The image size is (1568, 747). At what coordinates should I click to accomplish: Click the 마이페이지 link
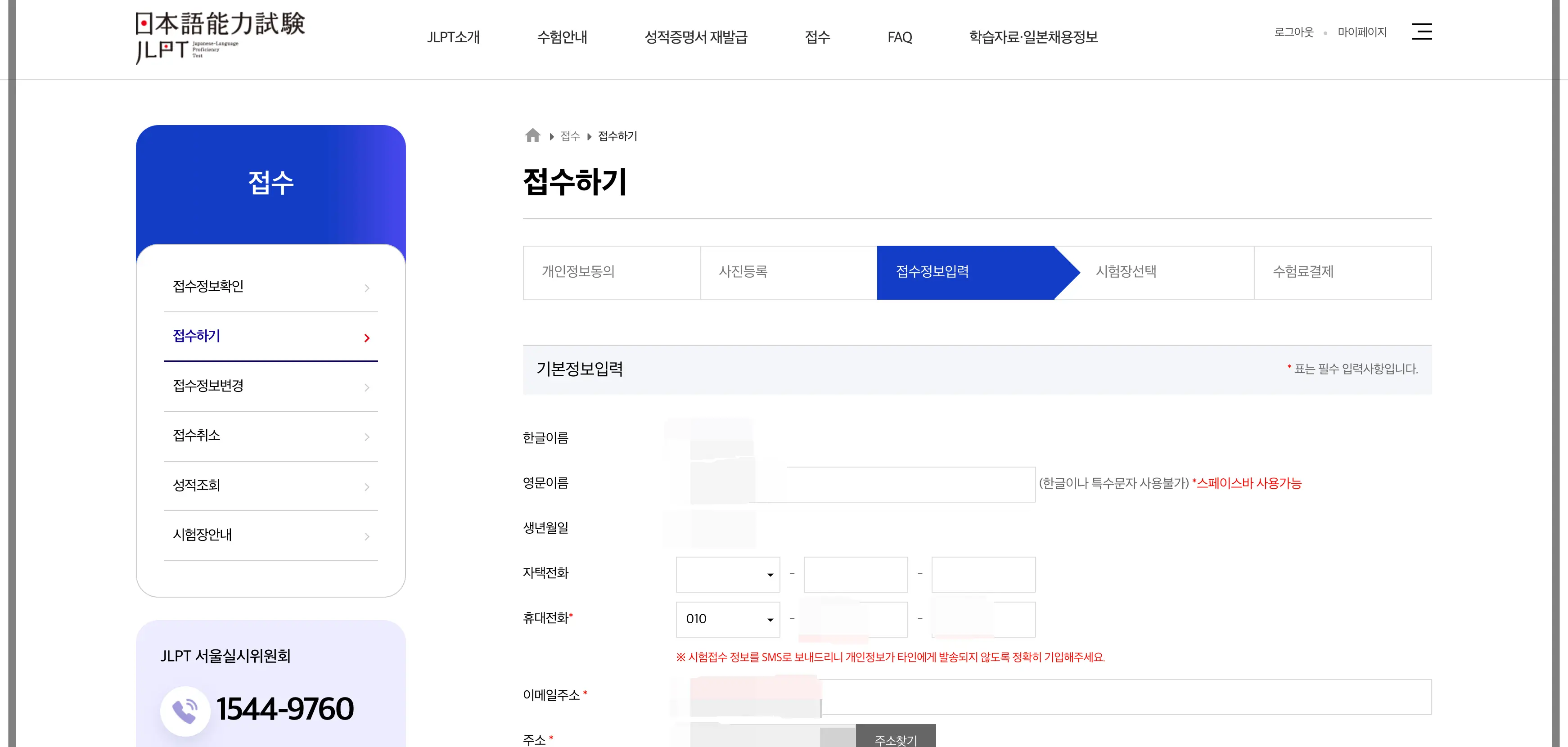(1362, 32)
